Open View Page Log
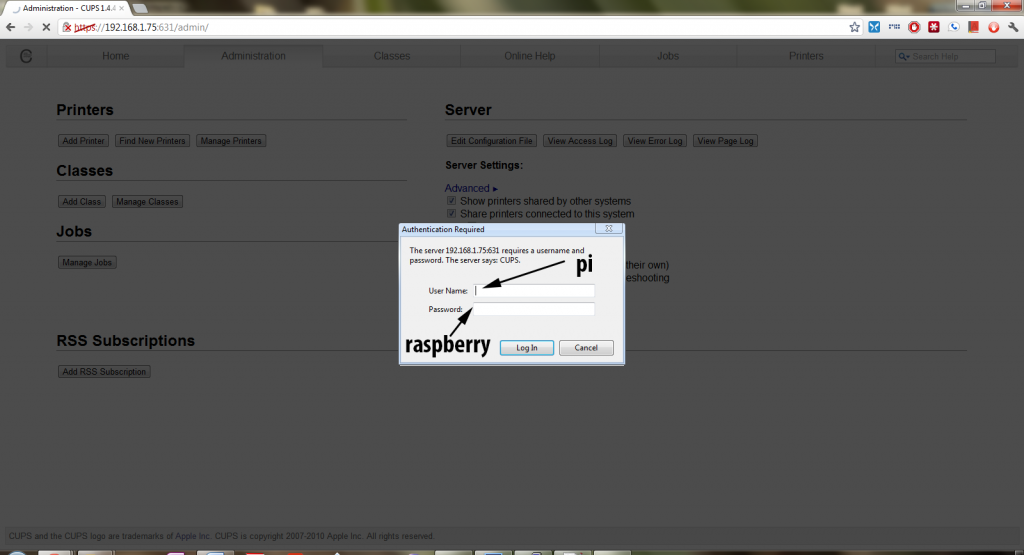Viewport: 1024px width, 555px height. (726, 141)
